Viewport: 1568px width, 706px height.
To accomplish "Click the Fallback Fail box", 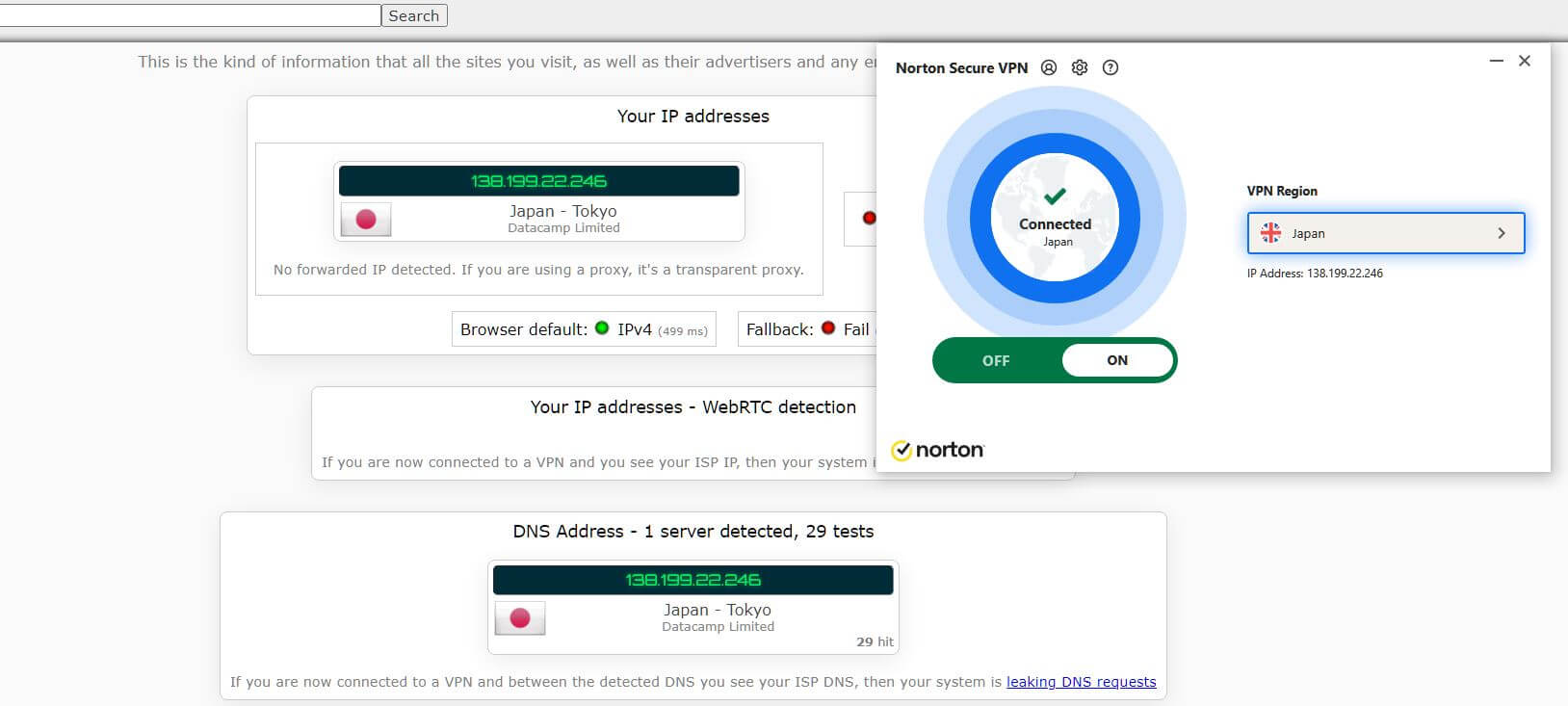I will coord(807,329).
